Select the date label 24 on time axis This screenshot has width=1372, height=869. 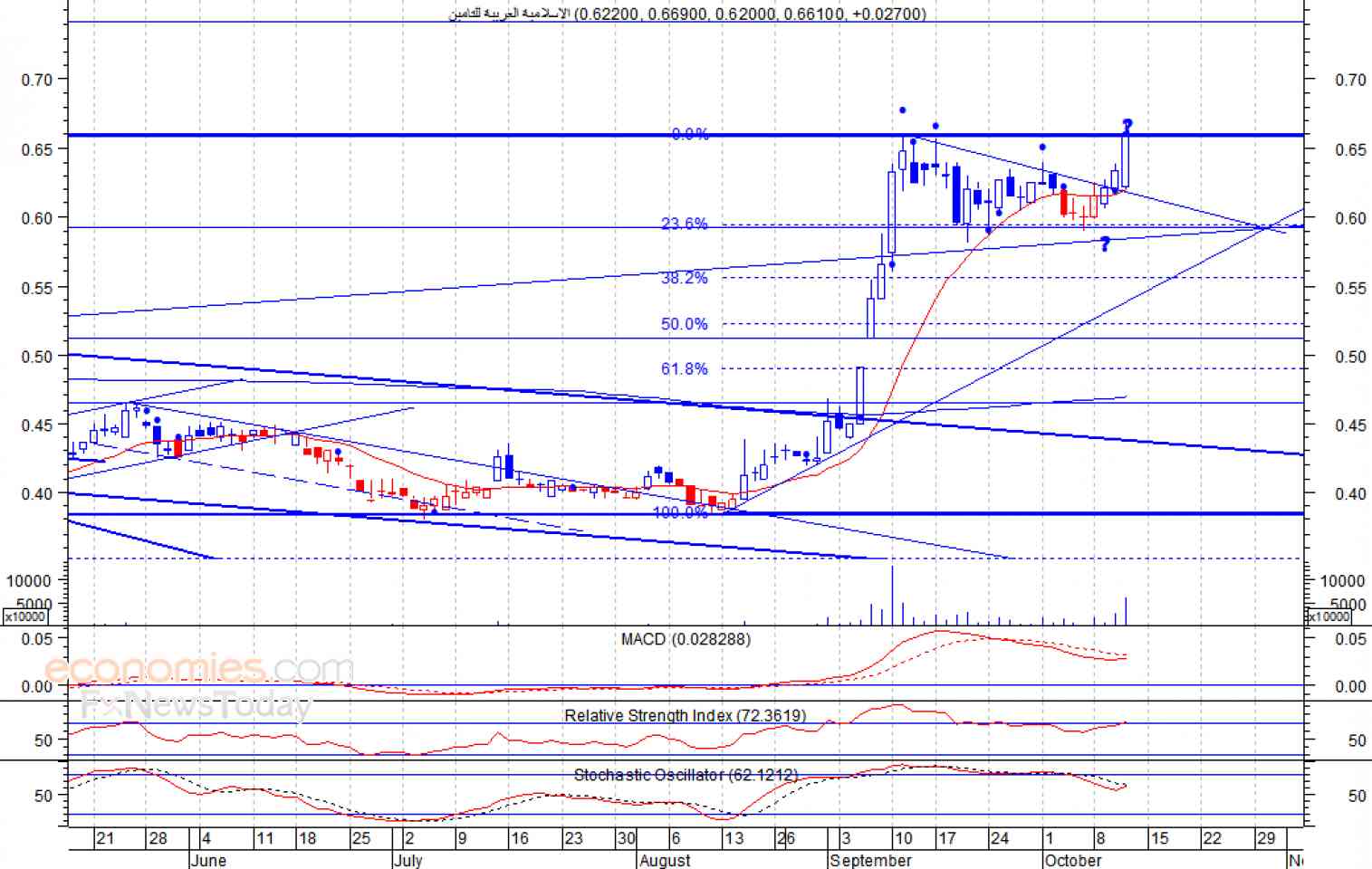(x=999, y=838)
